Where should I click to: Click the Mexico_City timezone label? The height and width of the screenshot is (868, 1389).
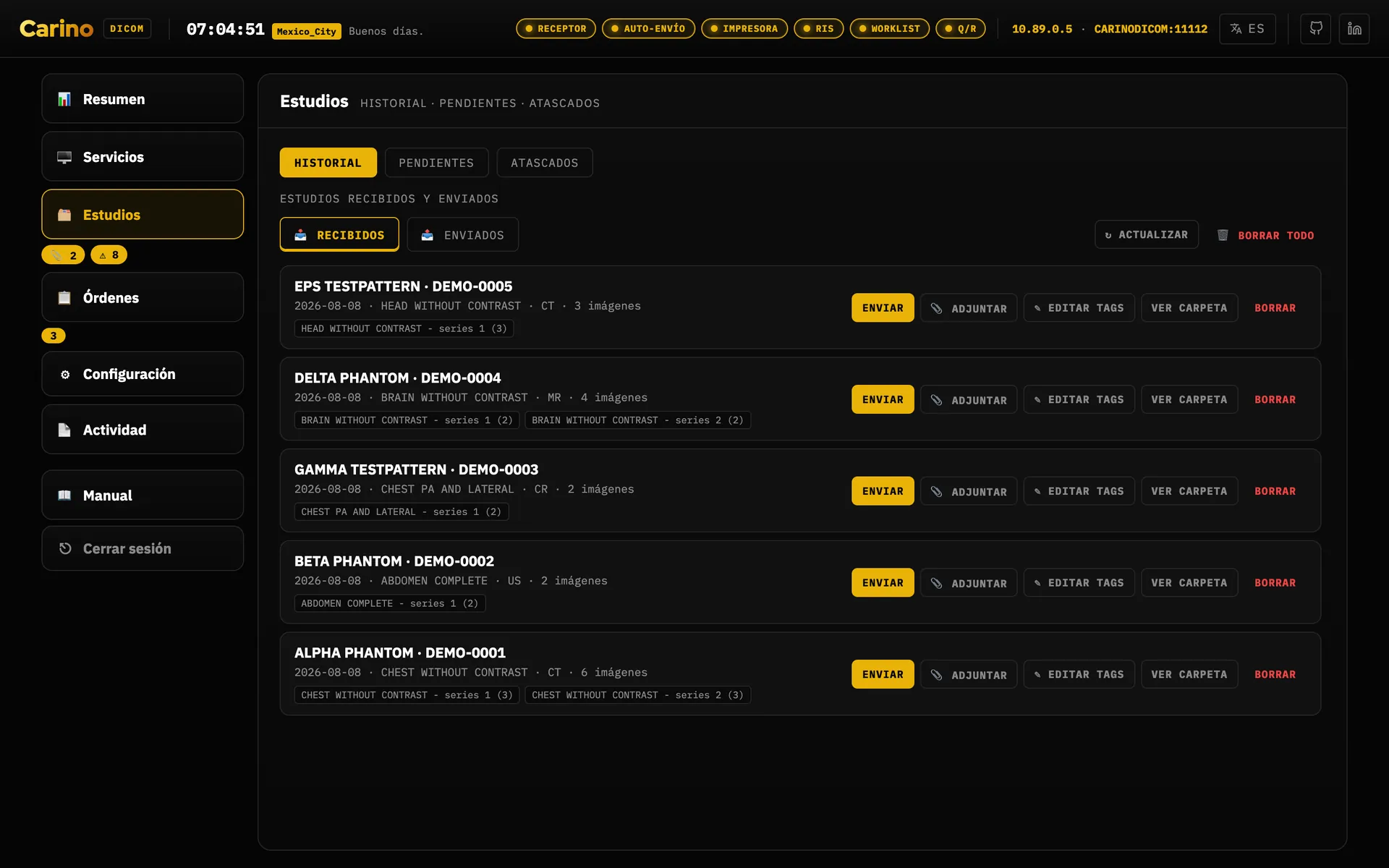(306, 31)
